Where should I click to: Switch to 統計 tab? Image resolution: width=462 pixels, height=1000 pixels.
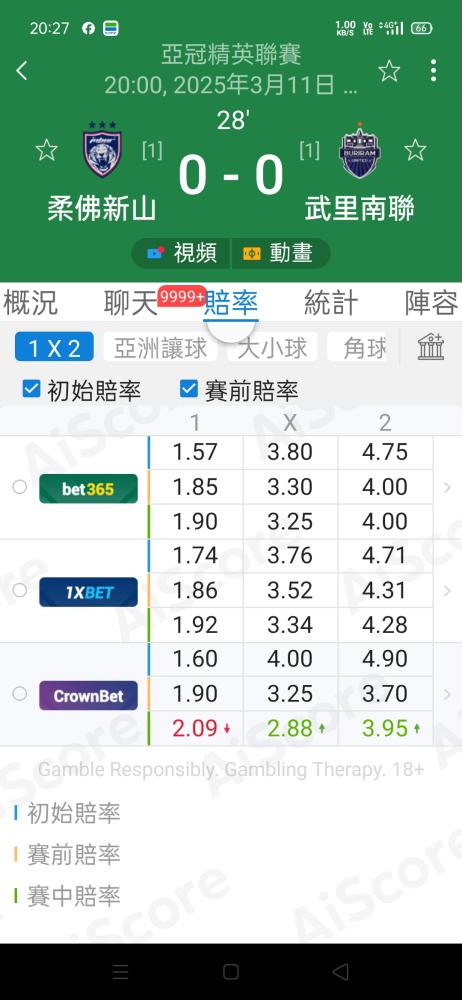(x=331, y=303)
